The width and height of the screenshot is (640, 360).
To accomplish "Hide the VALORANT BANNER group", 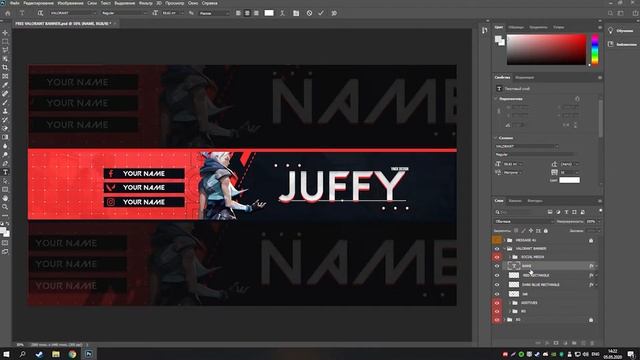I will tap(497, 249).
